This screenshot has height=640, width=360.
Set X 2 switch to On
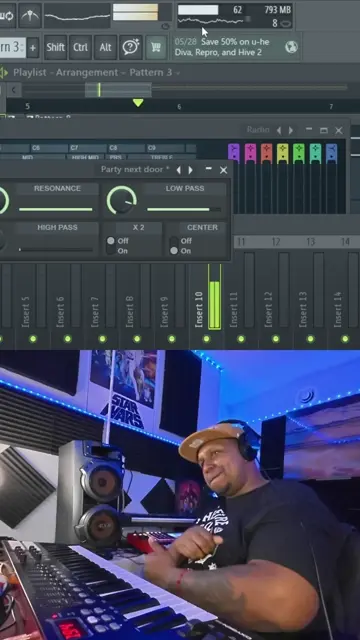(x=111, y=251)
